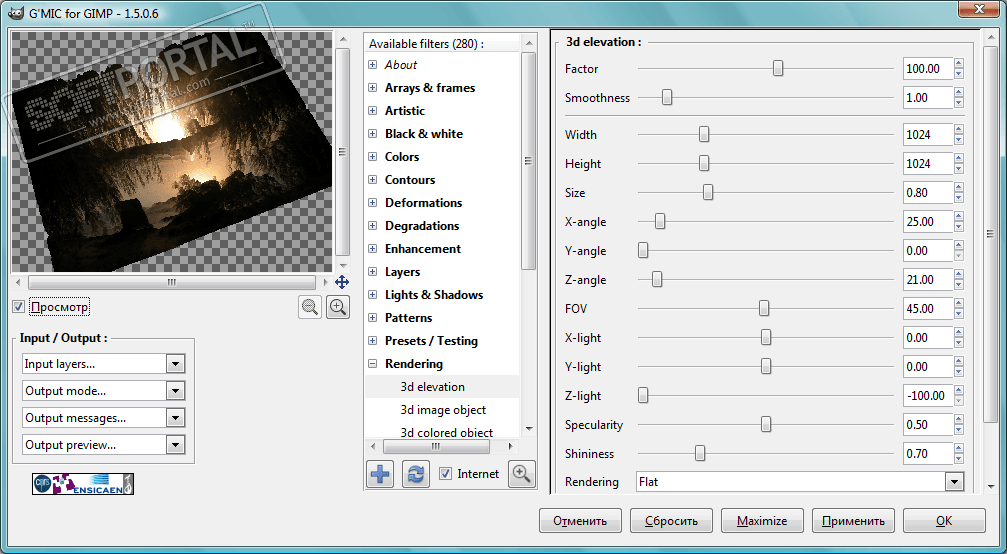Click the Y-light slider handle
Image resolution: width=1007 pixels, height=554 pixels.
pyautogui.click(x=766, y=367)
